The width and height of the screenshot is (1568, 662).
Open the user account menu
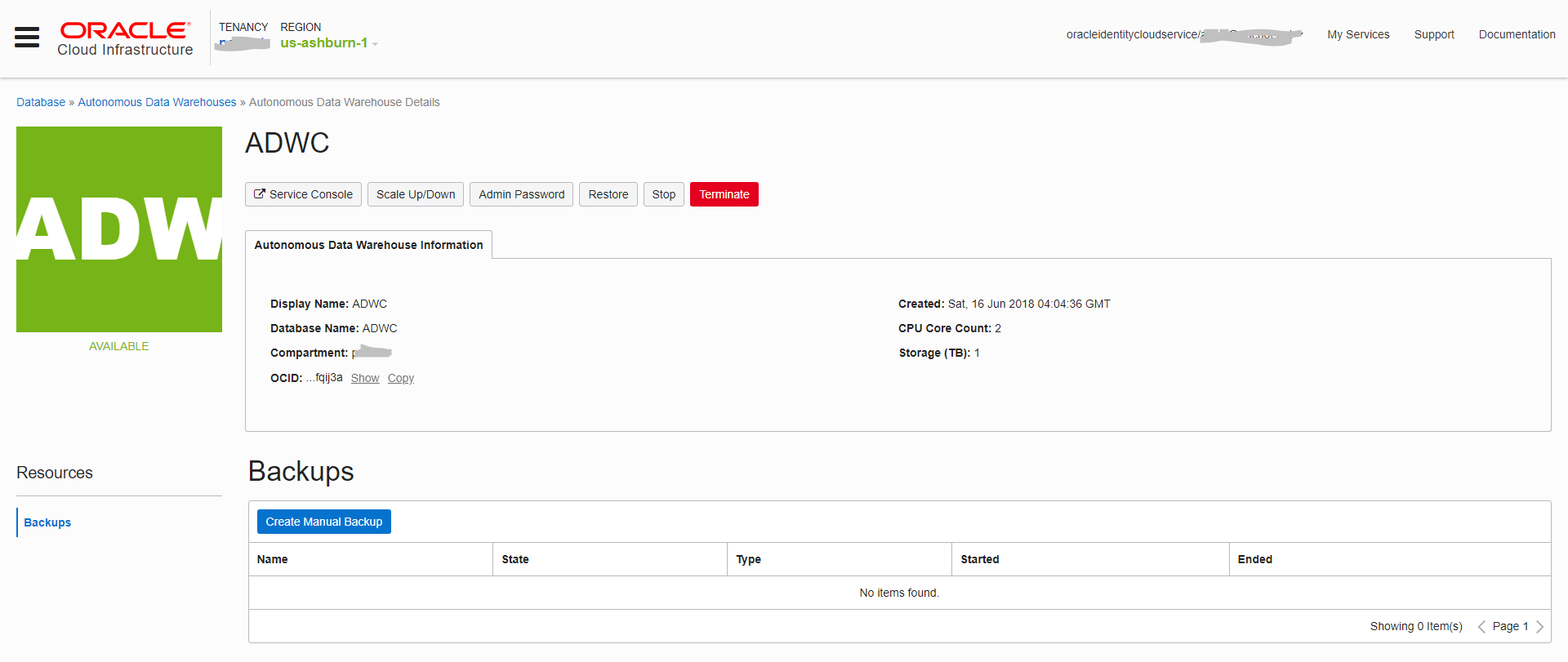click(1184, 34)
